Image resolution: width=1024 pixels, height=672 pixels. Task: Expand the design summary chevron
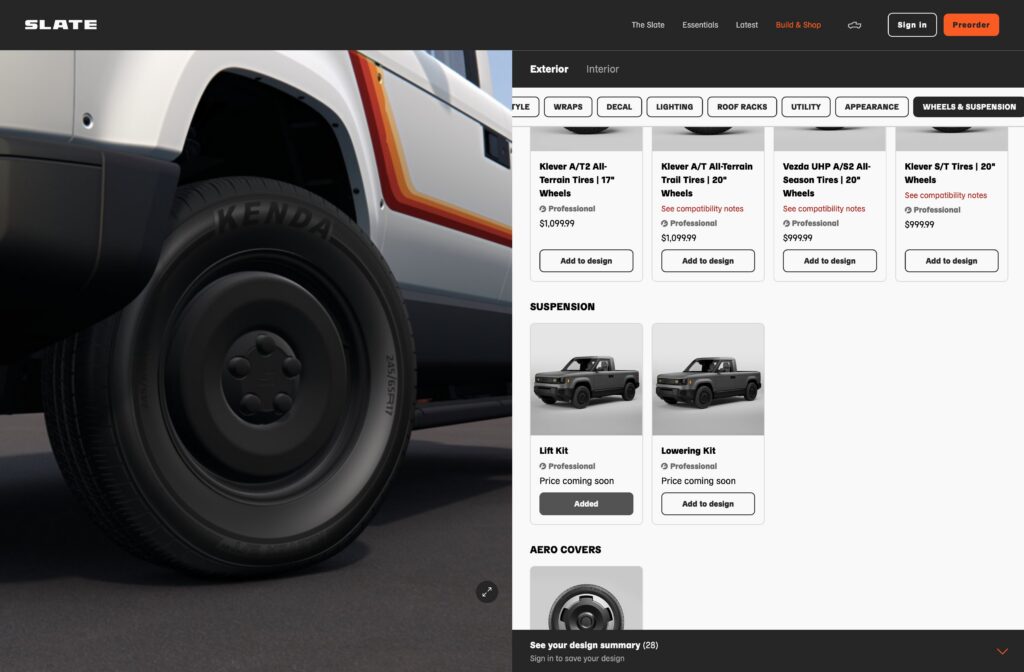[x=1002, y=651]
